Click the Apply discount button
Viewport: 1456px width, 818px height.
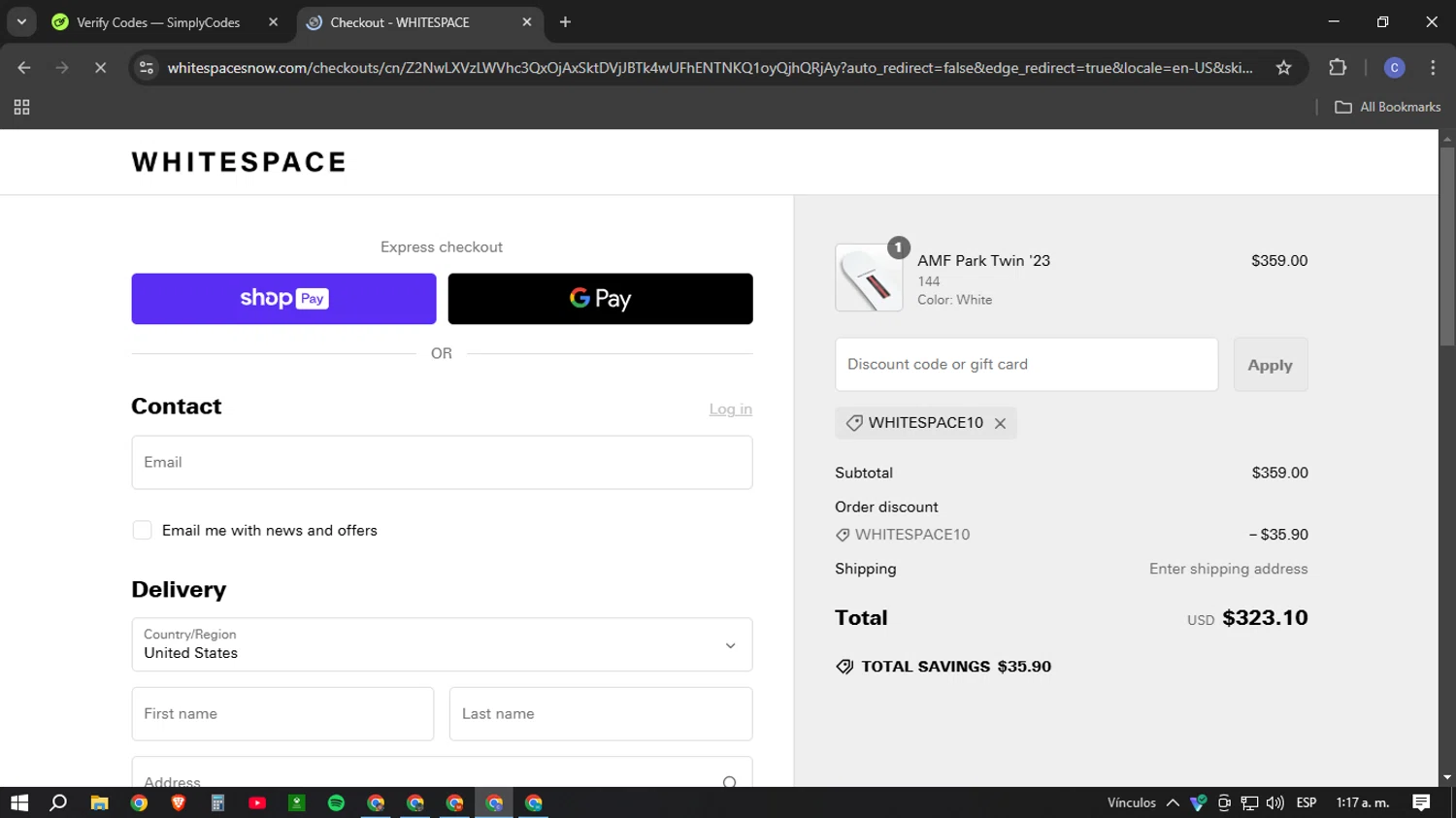pyautogui.click(x=1271, y=365)
